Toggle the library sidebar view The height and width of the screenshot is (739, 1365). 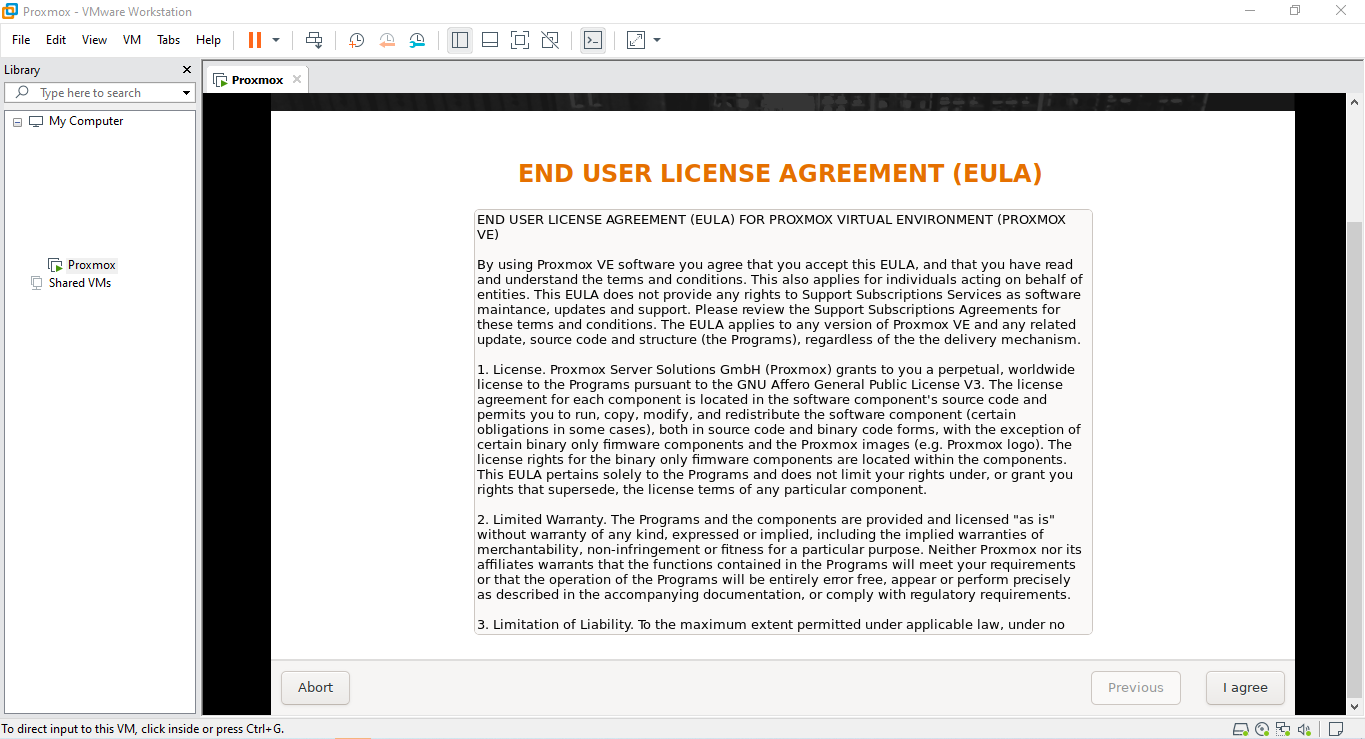tap(460, 40)
